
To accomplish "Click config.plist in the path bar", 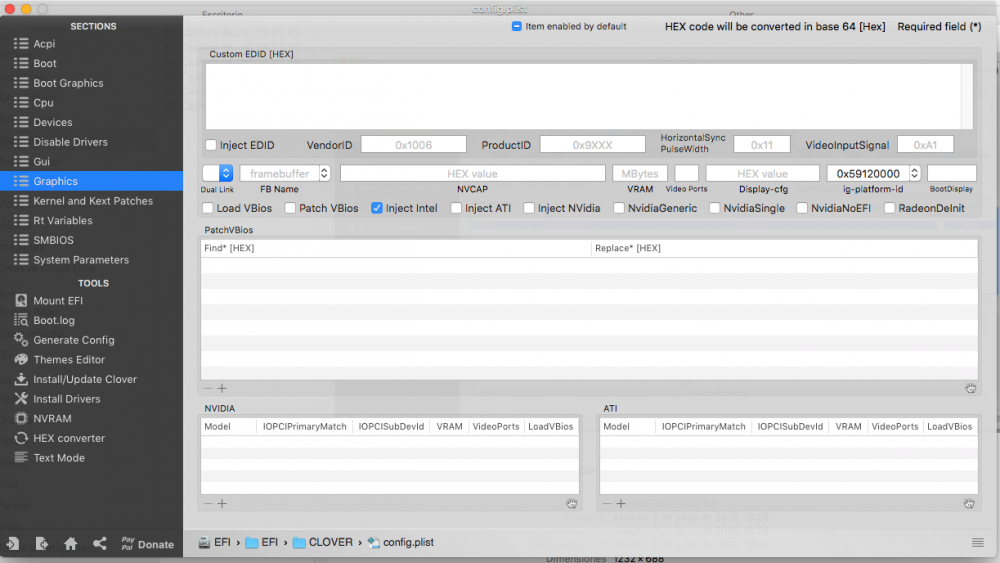I will pos(401,543).
